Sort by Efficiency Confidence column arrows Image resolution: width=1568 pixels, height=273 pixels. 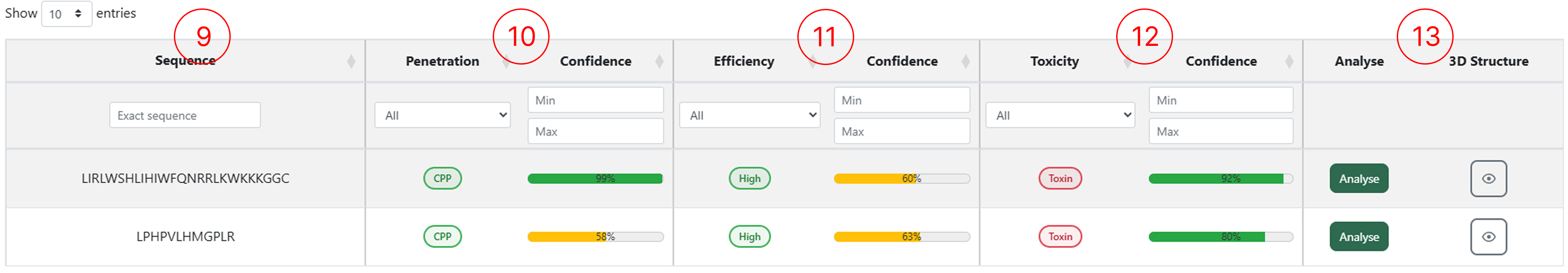click(x=965, y=61)
